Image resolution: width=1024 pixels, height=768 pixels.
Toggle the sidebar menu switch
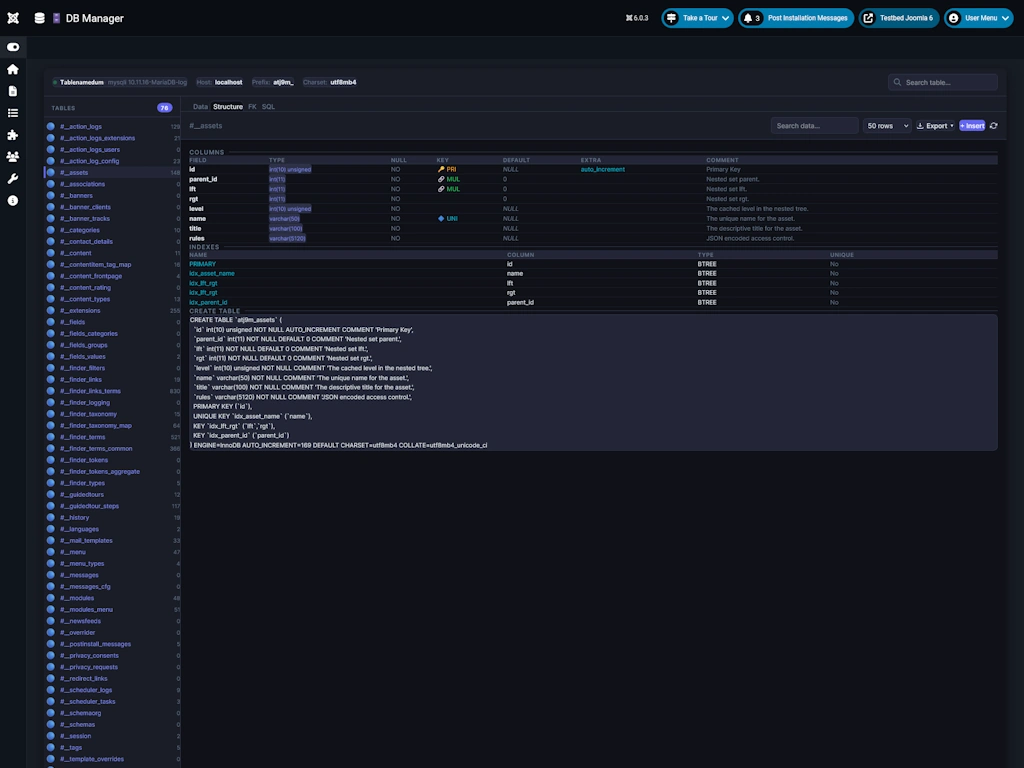[x=13, y=47]
